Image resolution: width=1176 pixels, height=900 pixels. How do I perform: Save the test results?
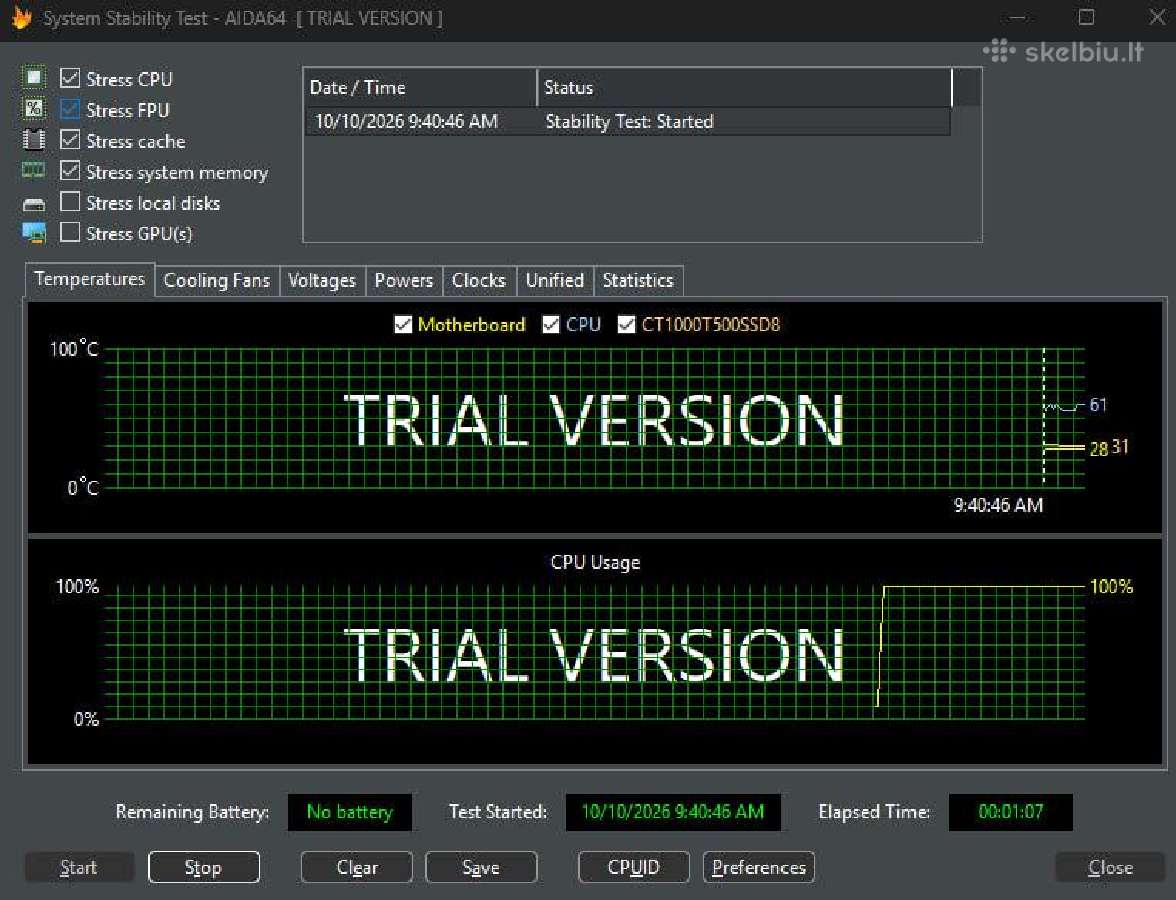tap(481, 868)
